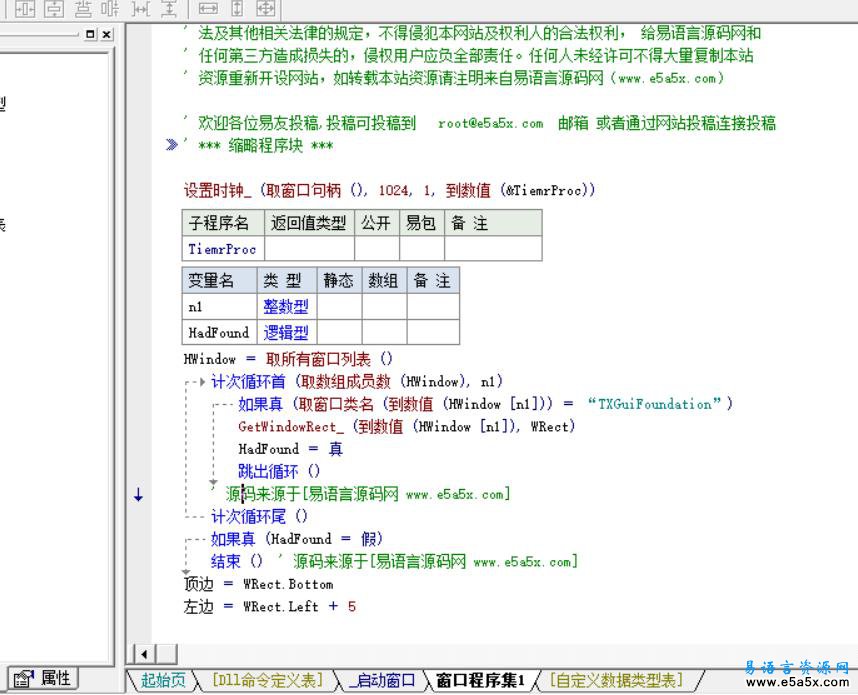Screen dimensions: 858x695
Task: Click the 左边 = WRect.Left + 5 line
Action: coord(270,606)
